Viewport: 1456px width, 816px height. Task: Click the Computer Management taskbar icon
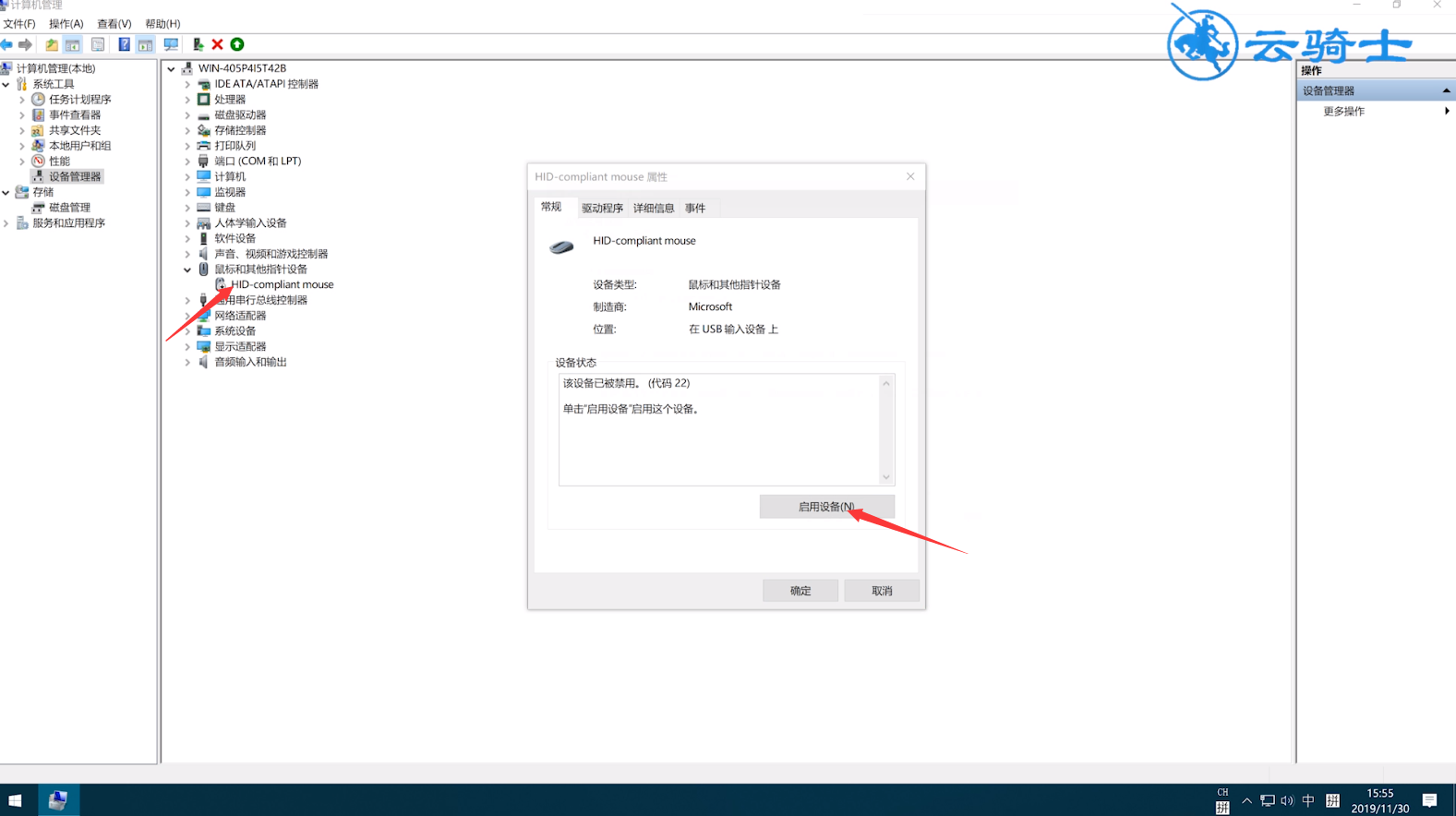click(x=58, y=800)
